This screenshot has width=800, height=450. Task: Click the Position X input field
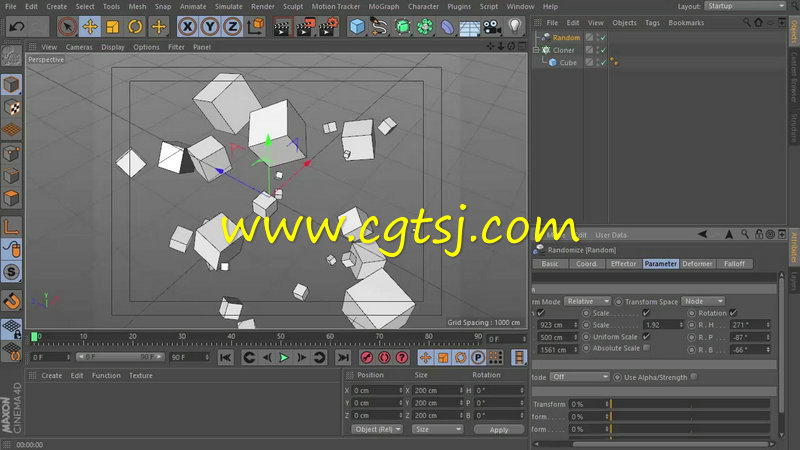tap(378, 390)
